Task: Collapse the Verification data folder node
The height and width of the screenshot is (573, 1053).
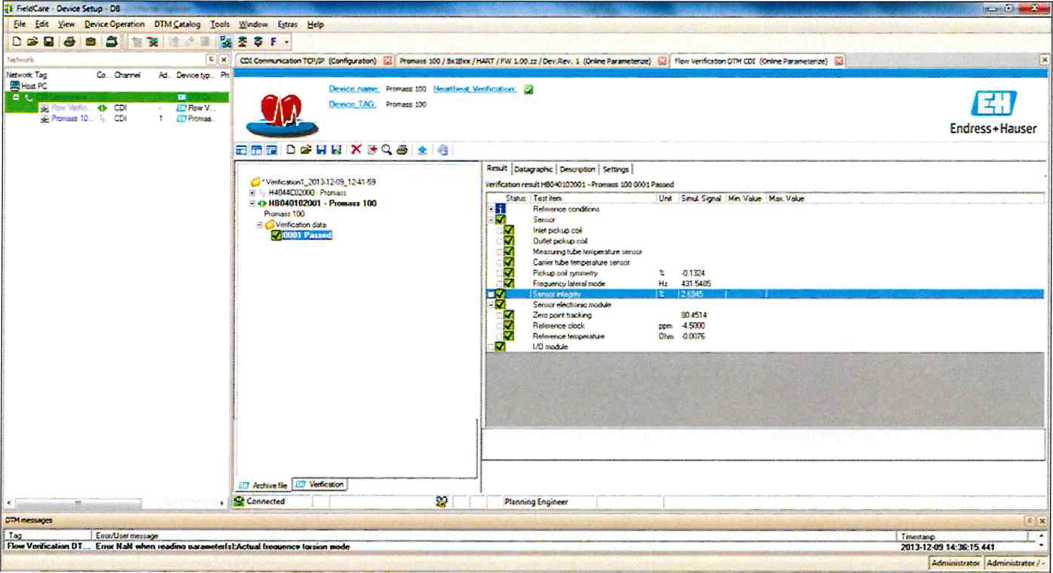Action: point(259,225)
